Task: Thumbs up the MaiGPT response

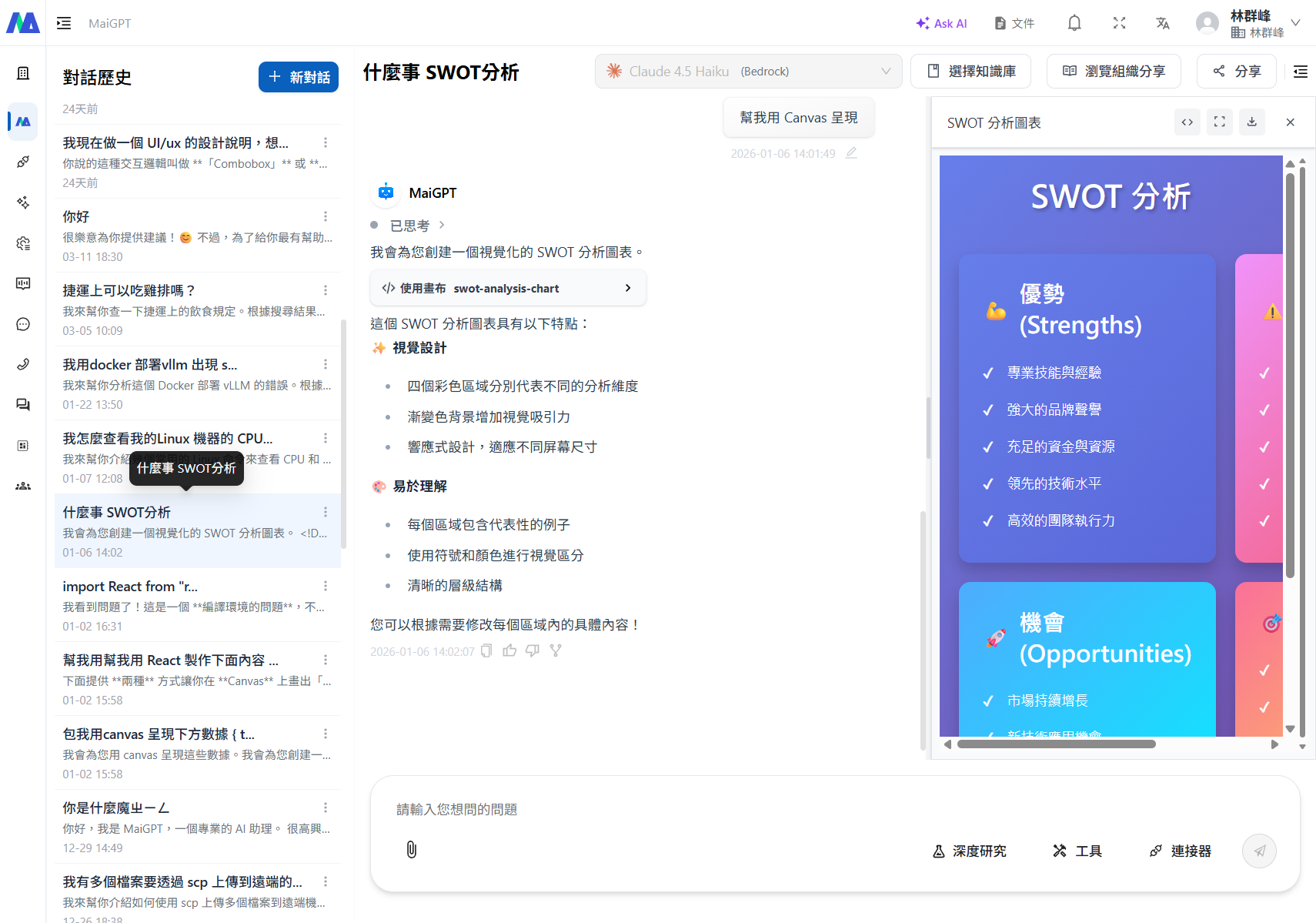Action: point(509,651)
